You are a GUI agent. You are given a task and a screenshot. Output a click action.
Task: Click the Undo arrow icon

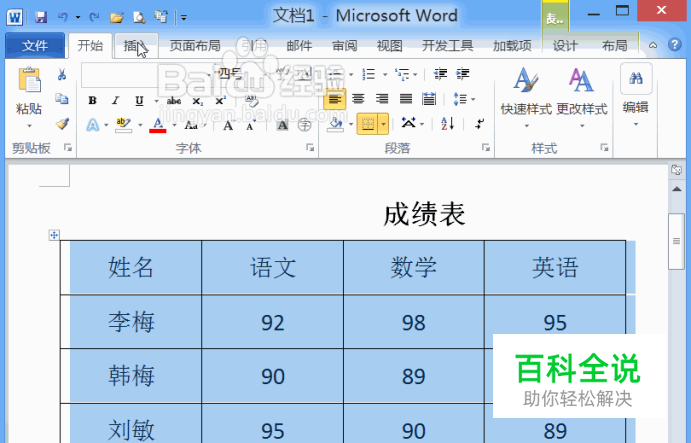(x=63, y=17)
